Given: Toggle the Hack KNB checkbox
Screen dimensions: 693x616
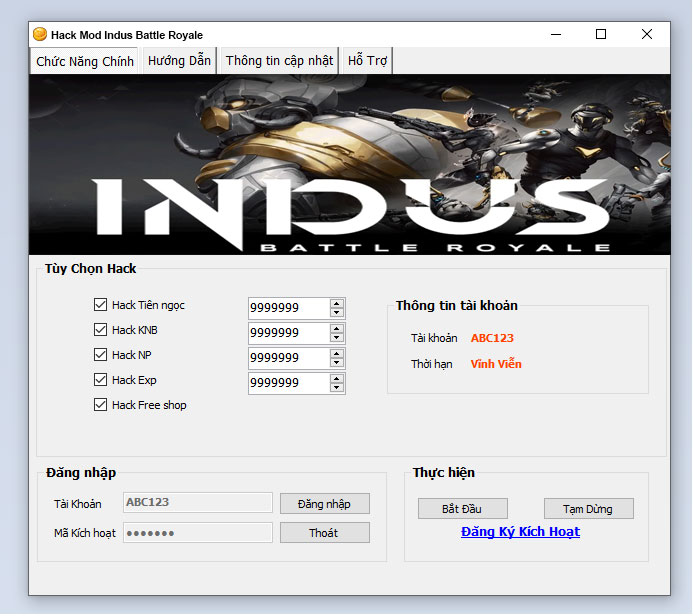Looking at the screenshot, I should pyautogui.click(x=100, y=330).
